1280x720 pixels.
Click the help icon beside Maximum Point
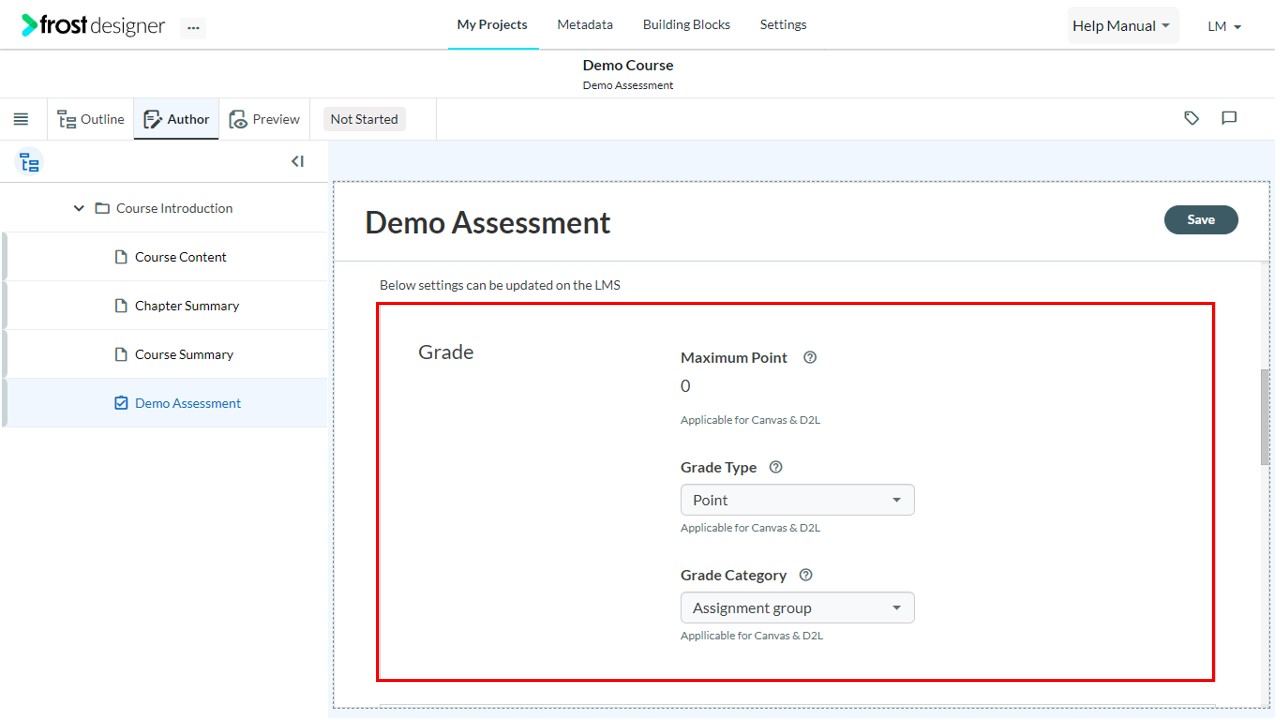pyautogui.click(x=810, y=357)
